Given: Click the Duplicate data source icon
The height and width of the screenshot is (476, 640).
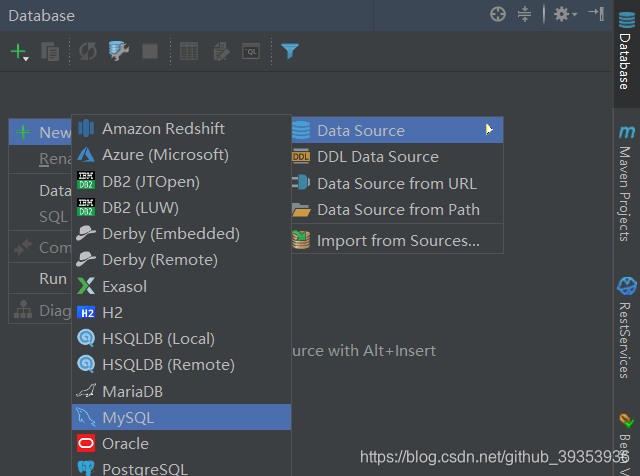Looking at the screenshot, I should pos(50,52).
